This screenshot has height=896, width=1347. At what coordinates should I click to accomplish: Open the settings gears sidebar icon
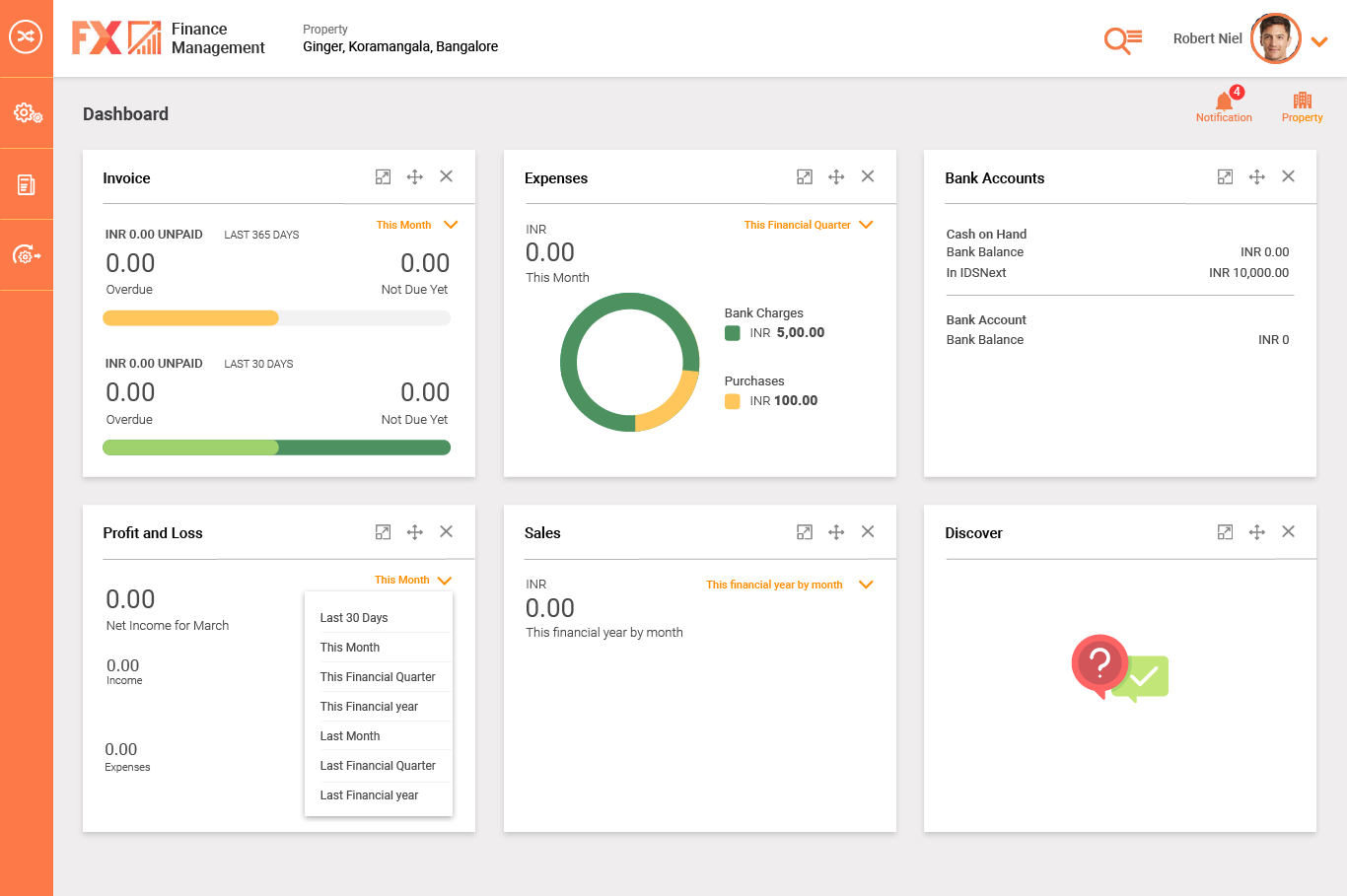pos(27,113)
